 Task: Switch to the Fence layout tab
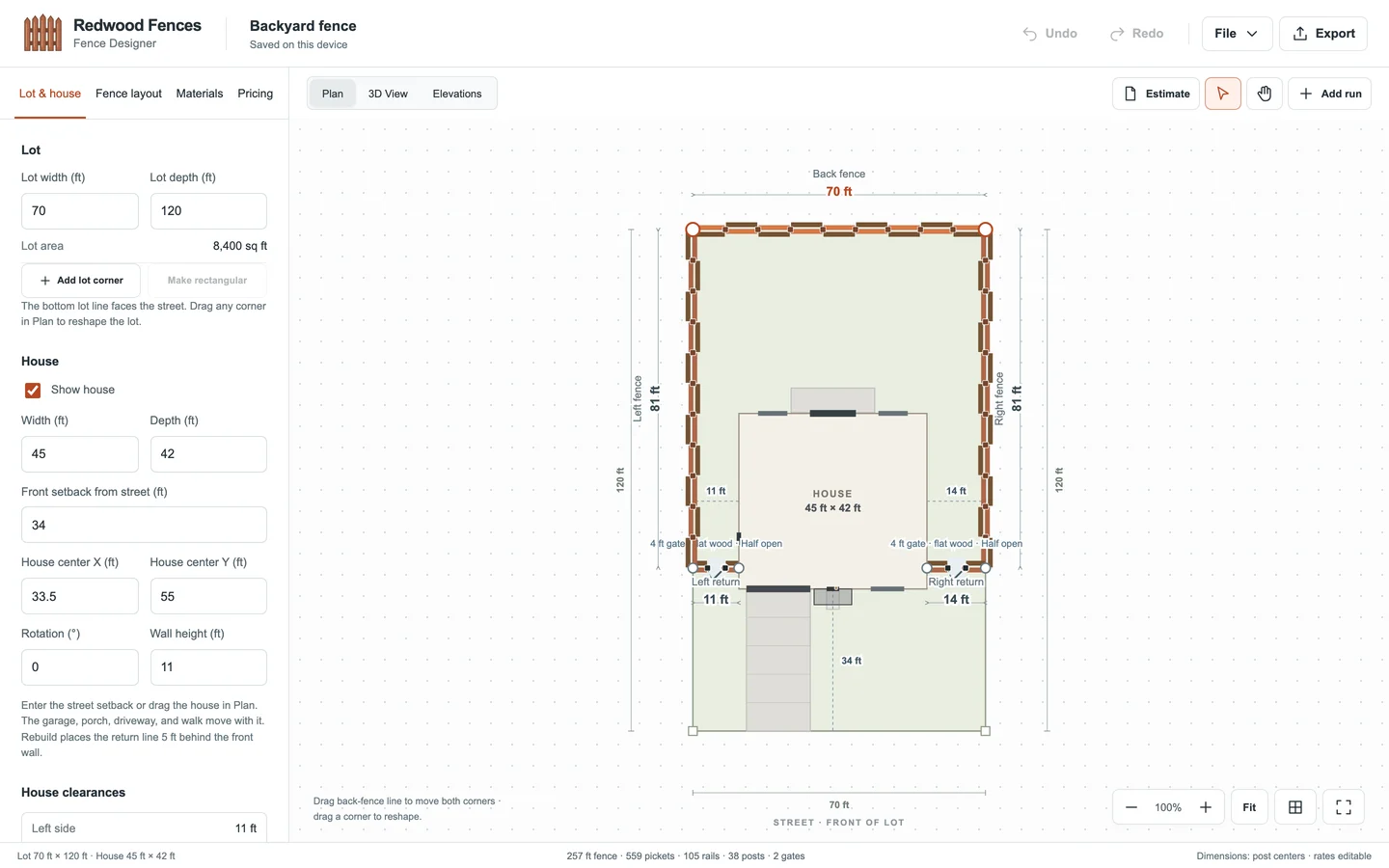[x=128, y=94]
